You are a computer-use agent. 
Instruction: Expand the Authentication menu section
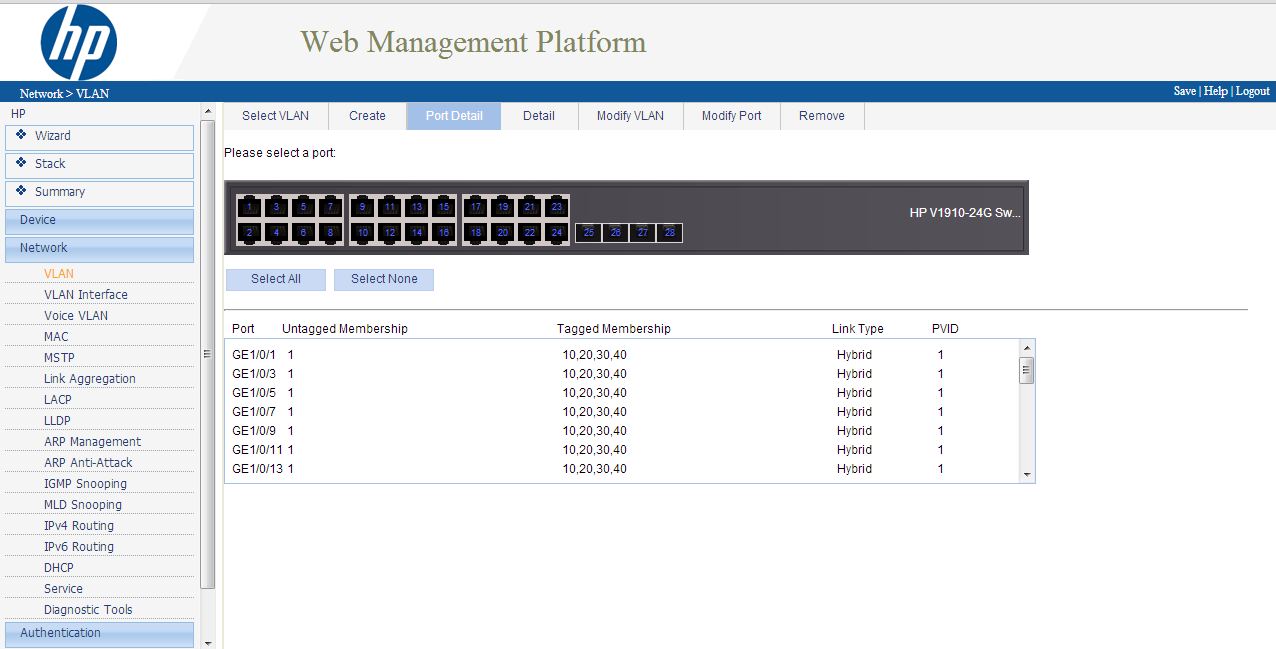99,633
